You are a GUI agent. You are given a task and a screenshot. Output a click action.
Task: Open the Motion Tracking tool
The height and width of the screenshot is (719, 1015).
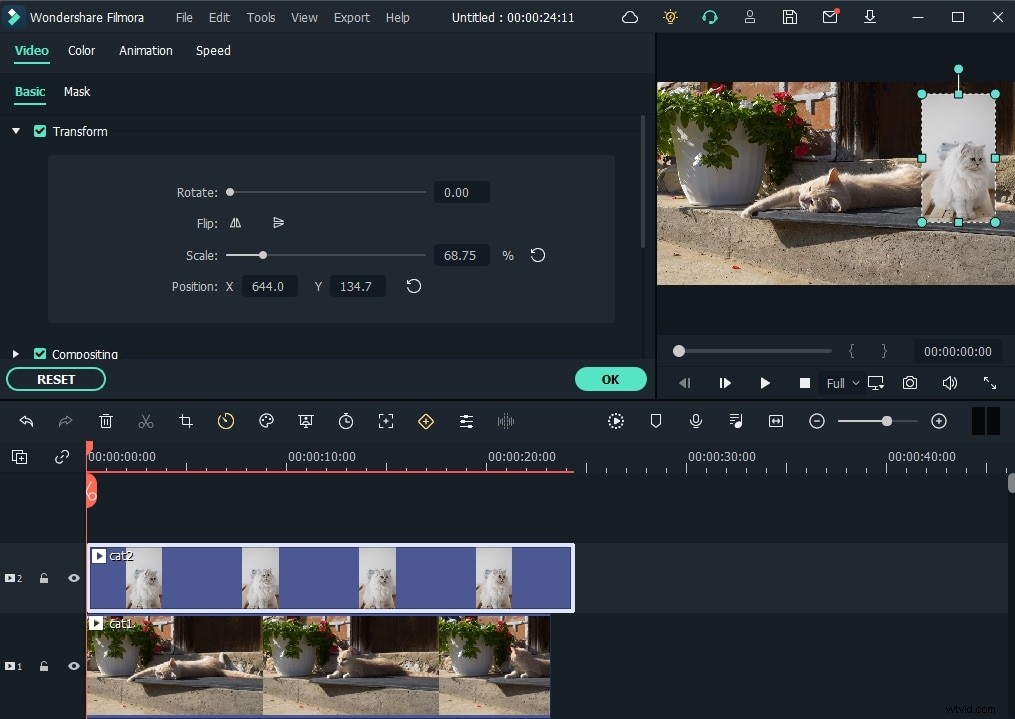(x=386, y=420)
